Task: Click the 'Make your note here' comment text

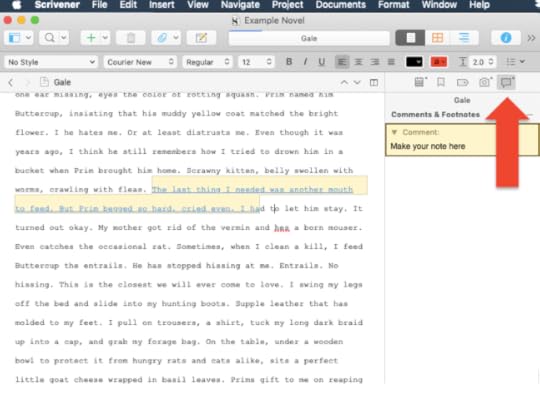Action: point(428,146)
